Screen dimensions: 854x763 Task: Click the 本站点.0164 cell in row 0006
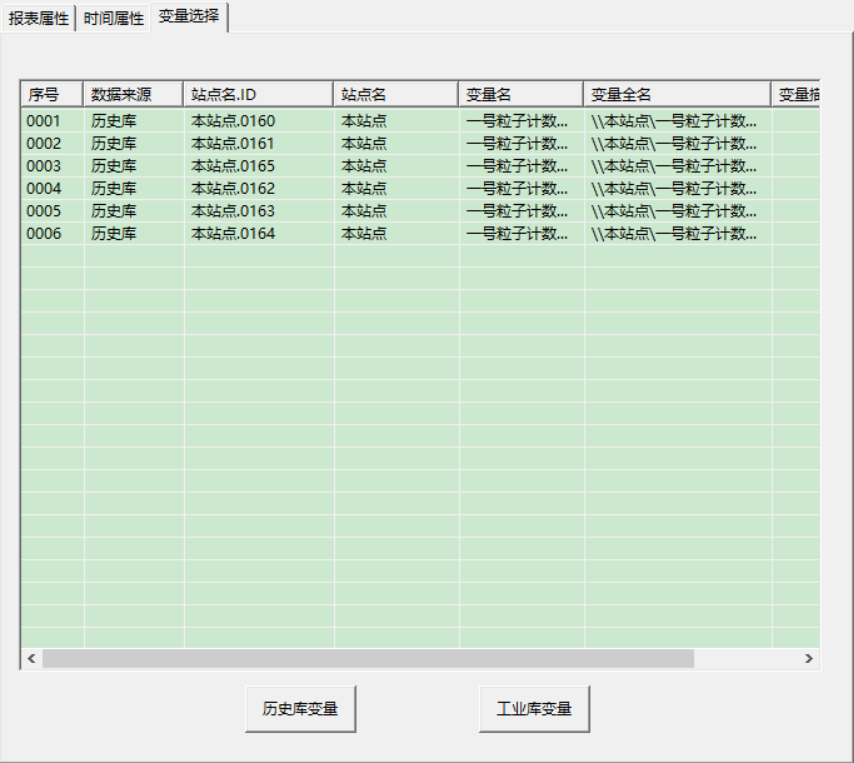[233, 234]
